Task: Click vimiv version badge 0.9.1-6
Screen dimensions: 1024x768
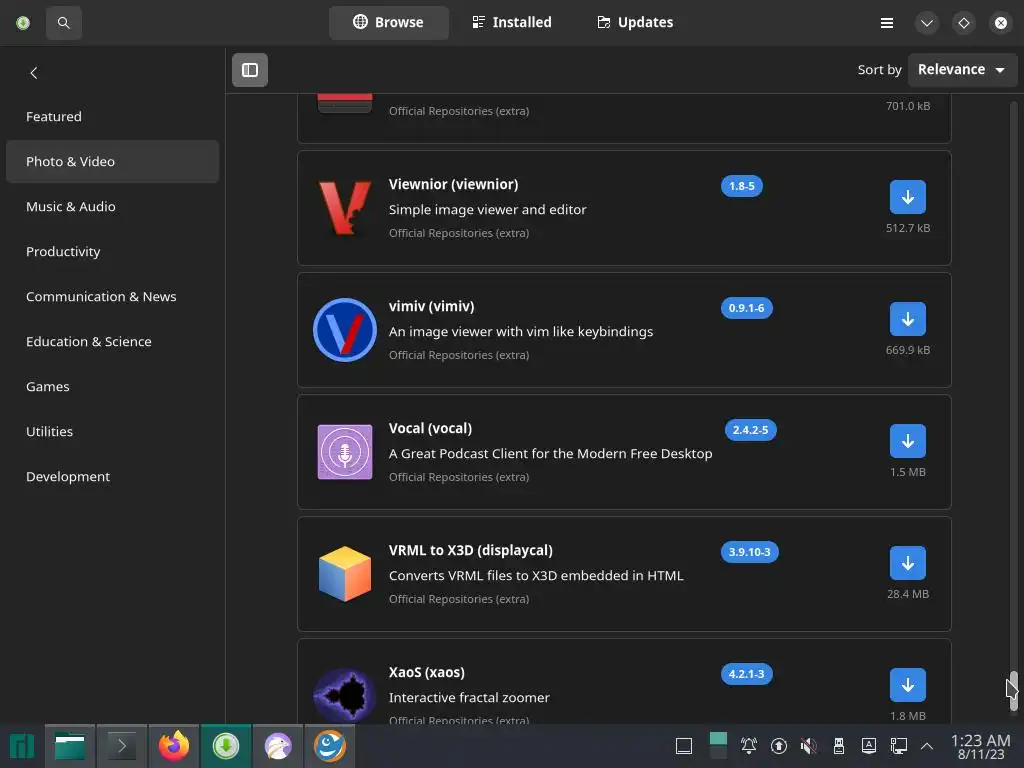Action: pos(746,308)
